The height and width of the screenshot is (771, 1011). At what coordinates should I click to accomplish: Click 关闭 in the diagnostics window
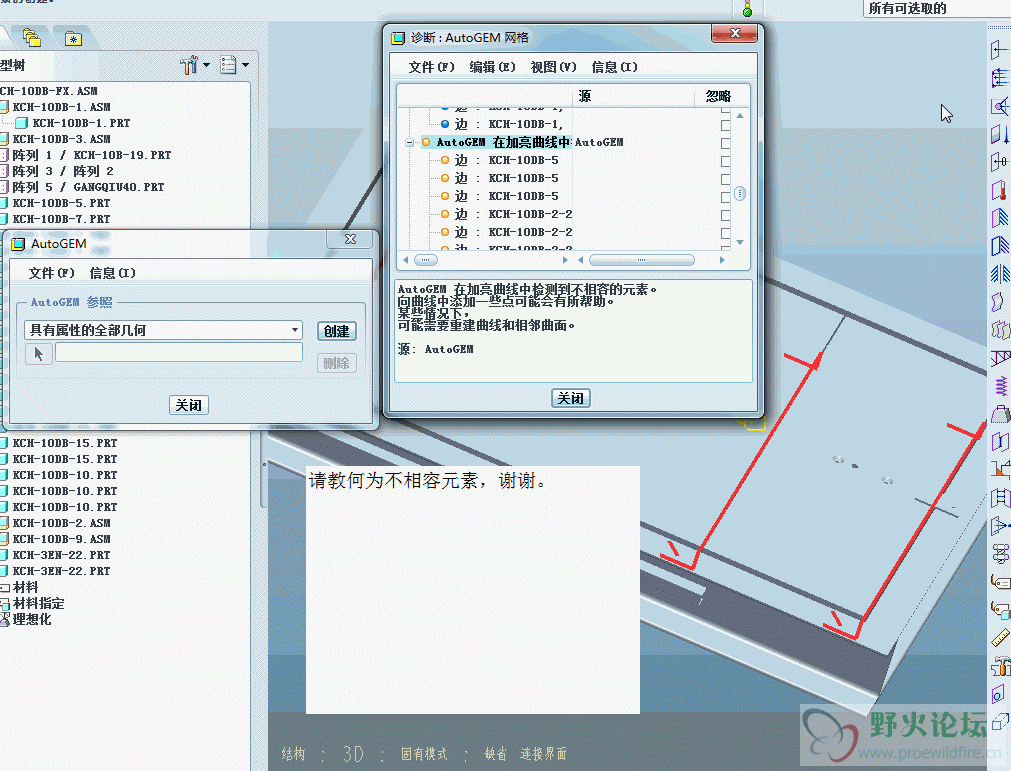tap(571, 398)
